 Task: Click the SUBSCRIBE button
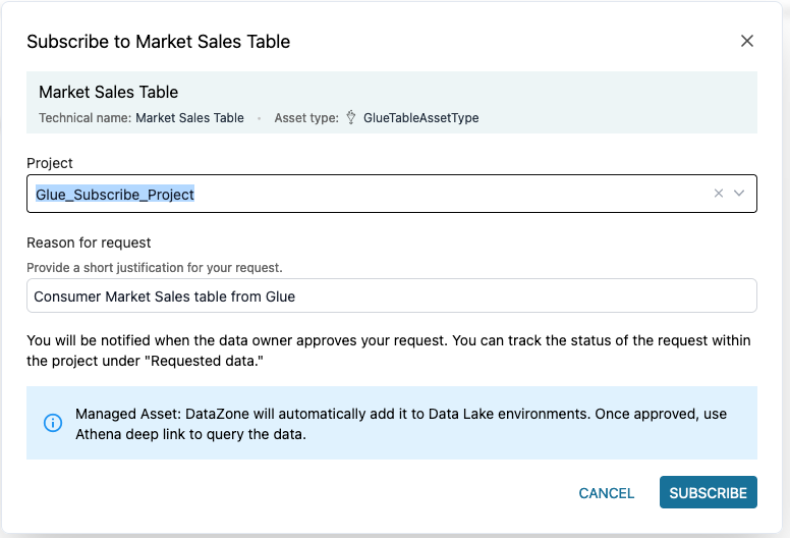708,493
